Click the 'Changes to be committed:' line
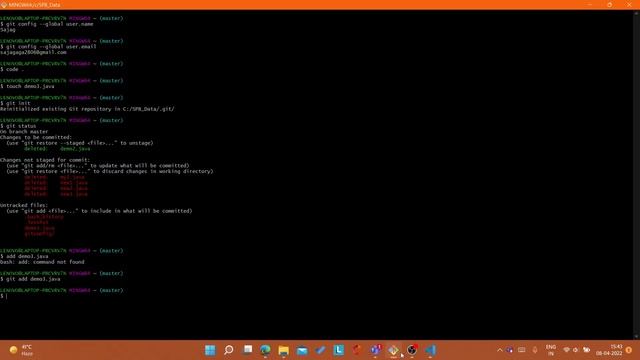This screenshot has height=360, width=640. (36, 138)
